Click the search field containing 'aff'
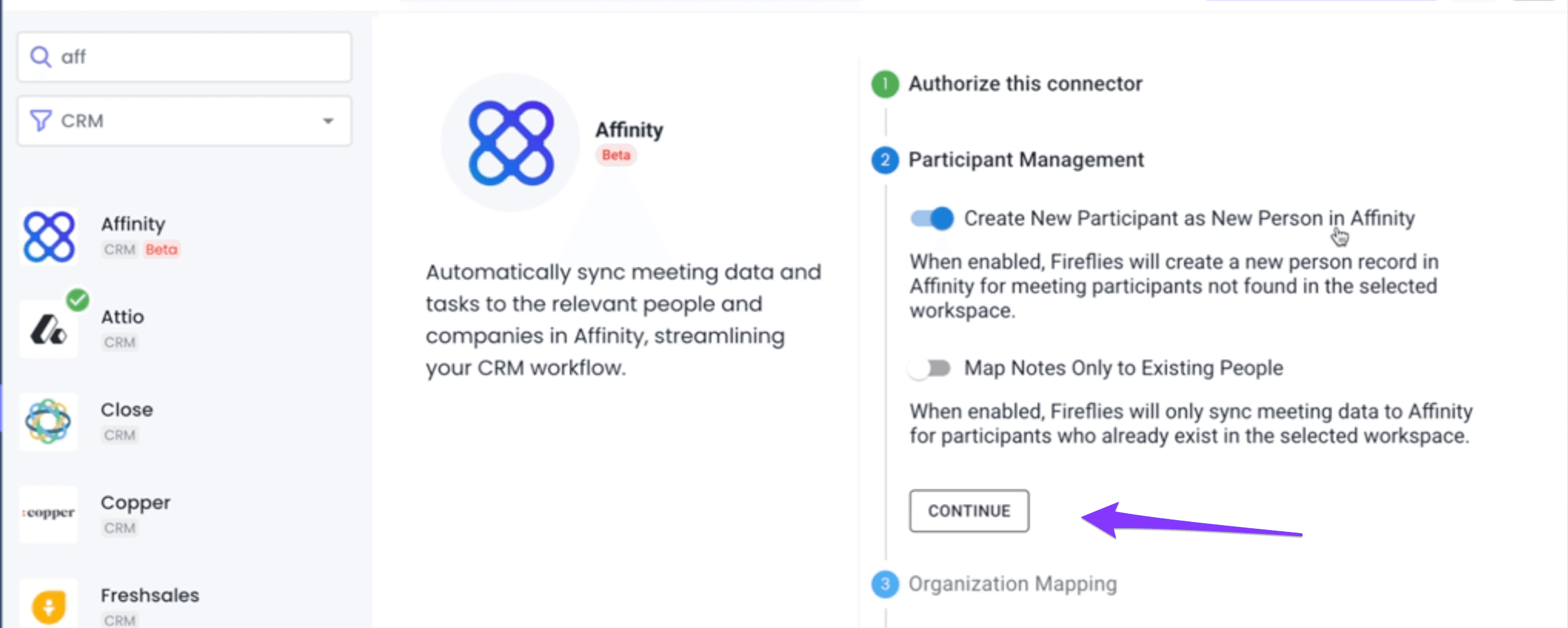Image resolution: width=1568 pixels, height=628 pixels. (x=184, y=57)
